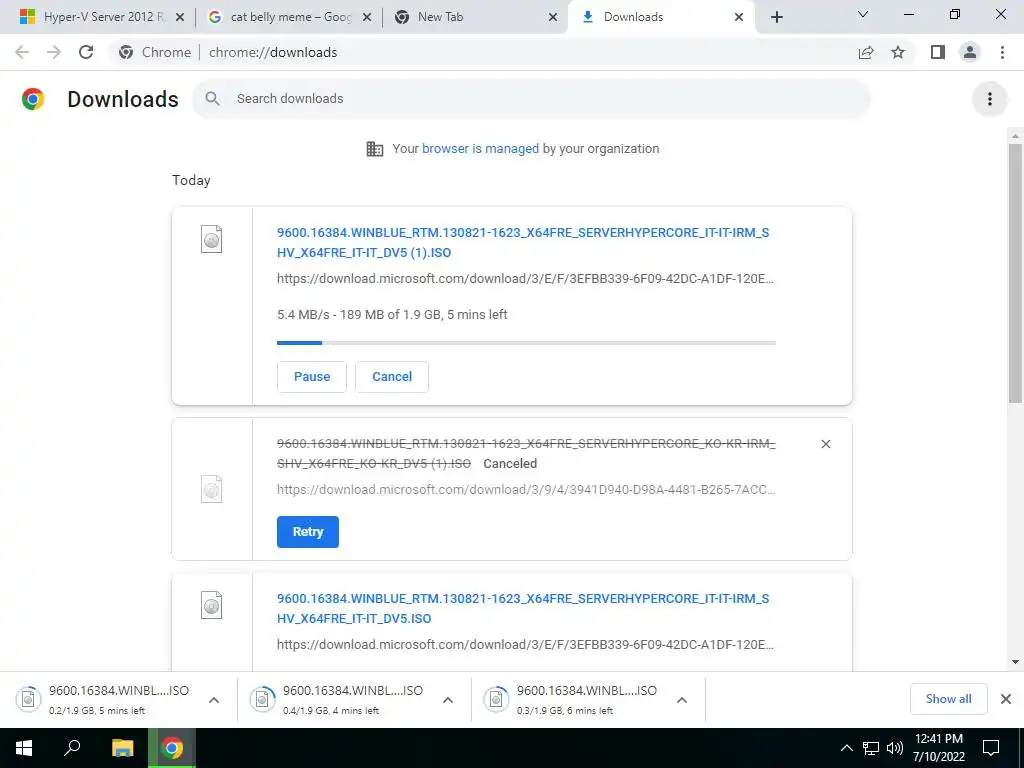The height and width of the screenshot is (768, 1024).
Task: Close the Hyper-V Server 2012 tab
Action: 180,17
